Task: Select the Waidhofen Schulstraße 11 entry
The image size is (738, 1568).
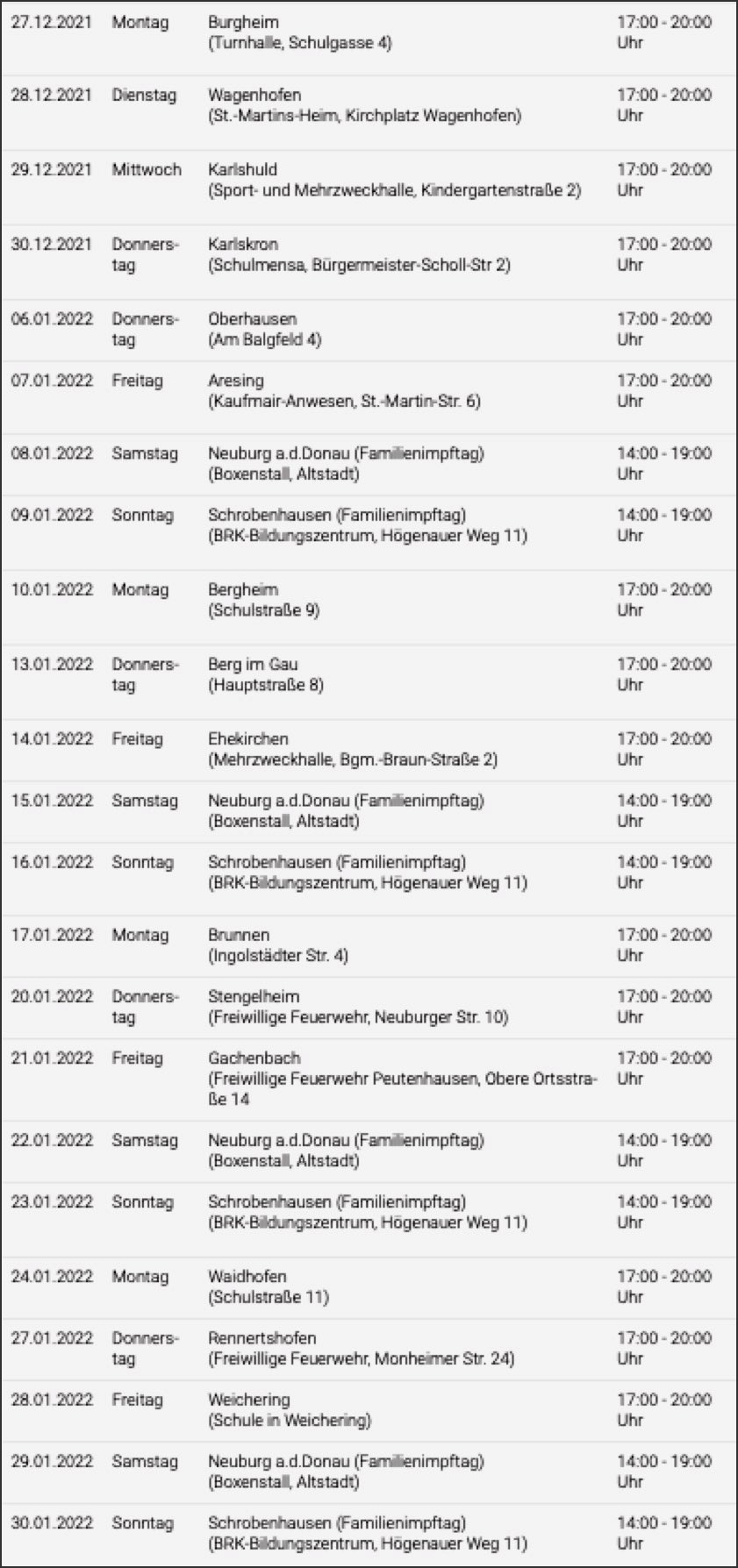Action: click(268, 1286)
